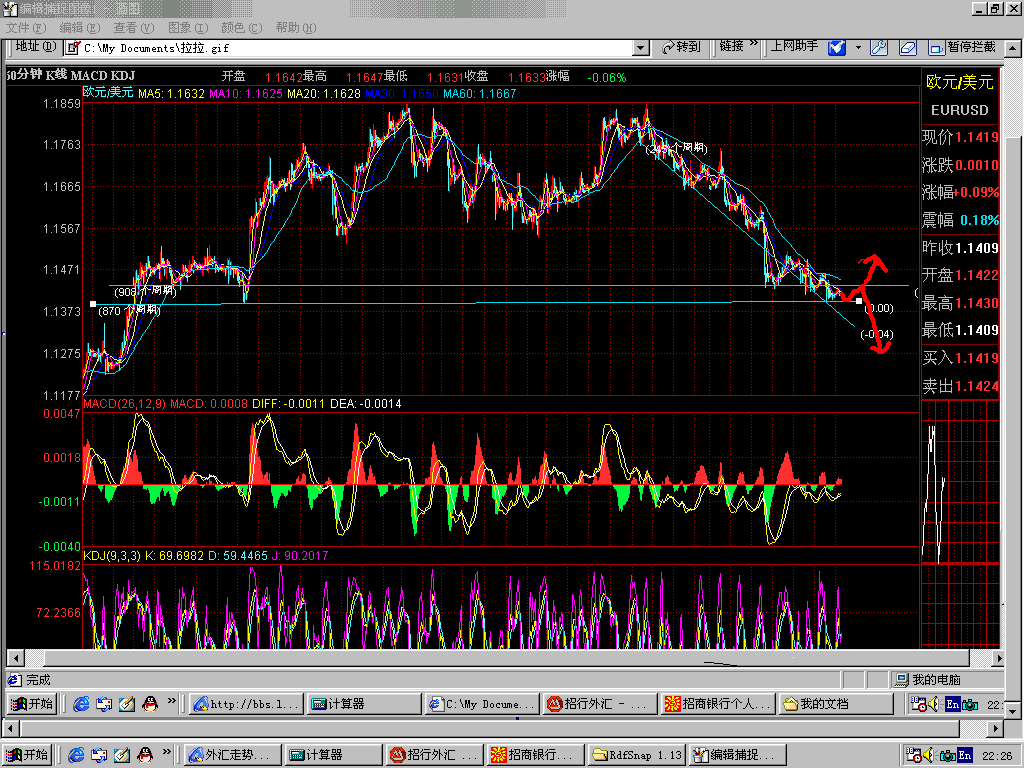Click the bottom taskbar 开始 start button
Viewport: 1024px width, 768px height.
click(x=27, y=755)
